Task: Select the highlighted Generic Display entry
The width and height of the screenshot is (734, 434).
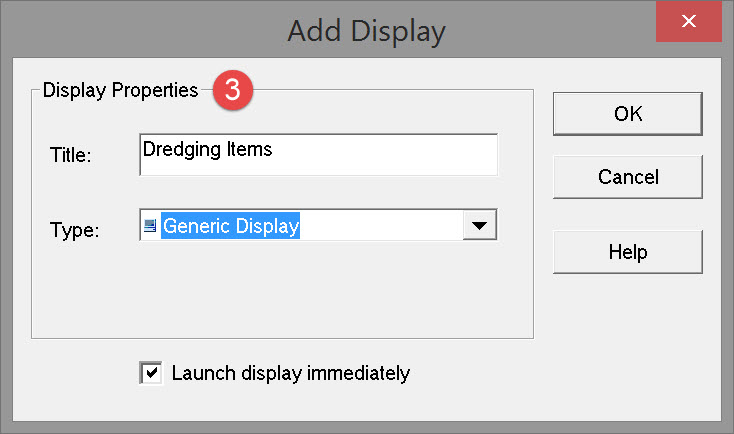Action: coord(231,226)
